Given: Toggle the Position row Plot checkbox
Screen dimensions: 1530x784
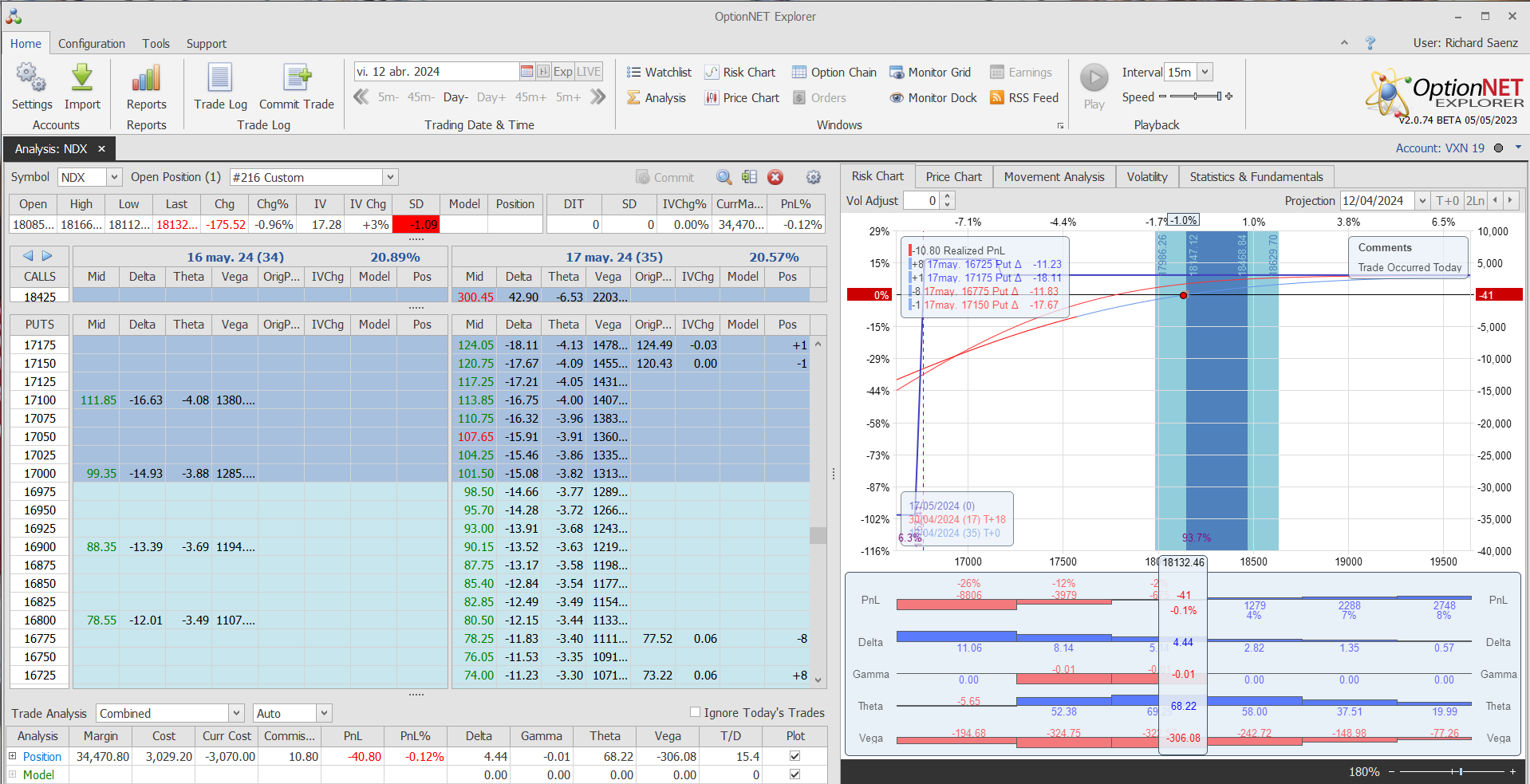Looking at the screenshot, I should coord(795,756).
